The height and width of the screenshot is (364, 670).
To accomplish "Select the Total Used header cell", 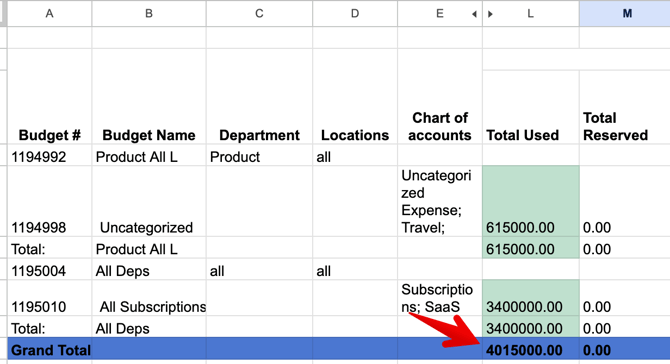I will pyautogui.click(x=531, y=107).
